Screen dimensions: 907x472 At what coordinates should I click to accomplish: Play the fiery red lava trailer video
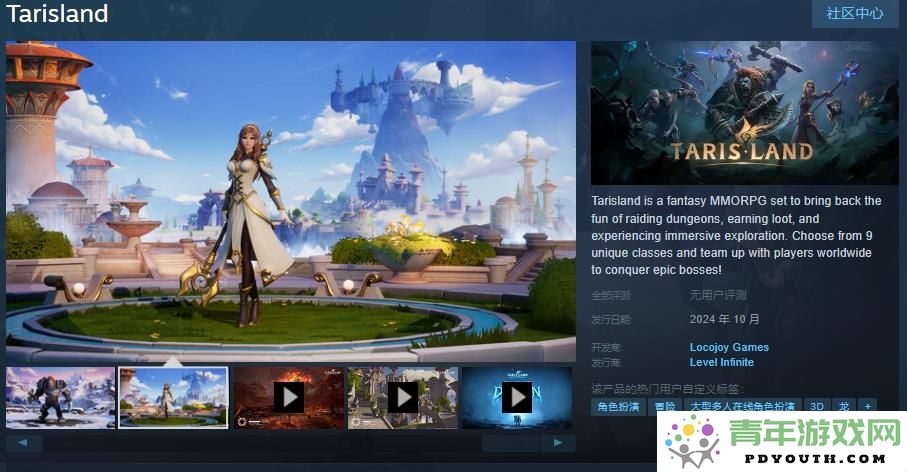pyautogui.click(x=289, y=398)
